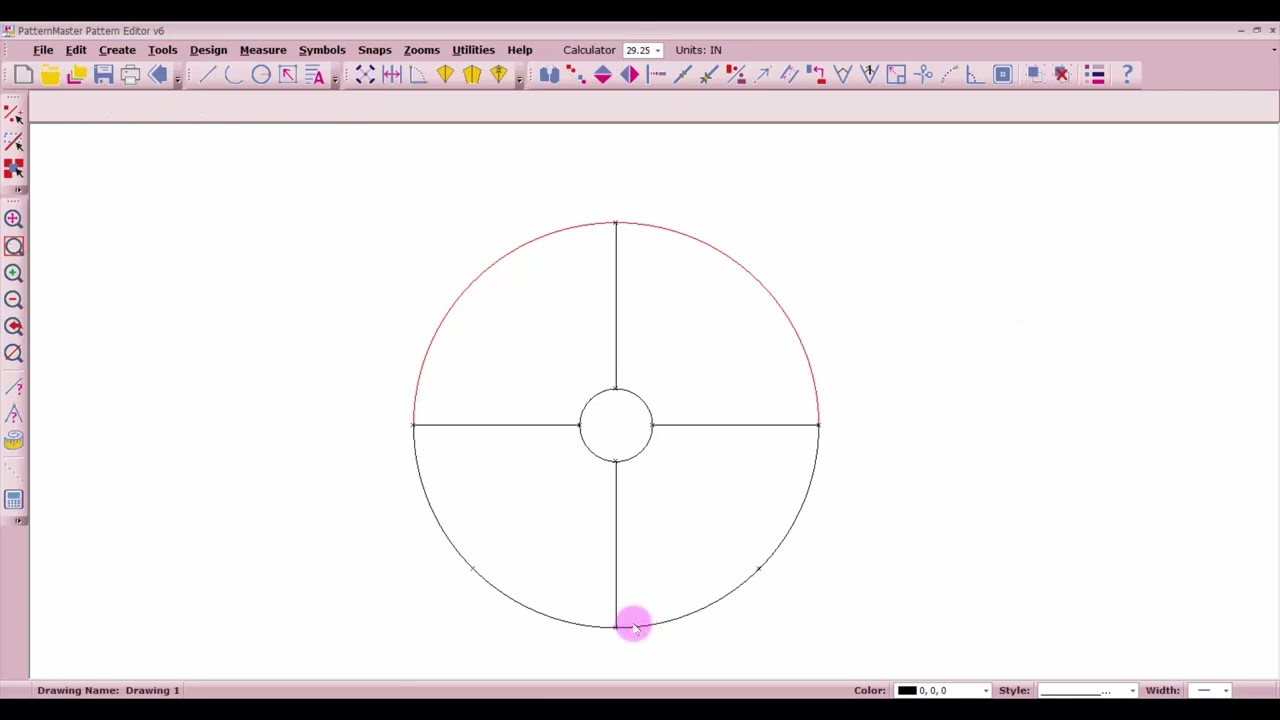Screen dimensions: 1280x720
Task: Click the measure line question mark icon
Action: [x=14, y=388]
